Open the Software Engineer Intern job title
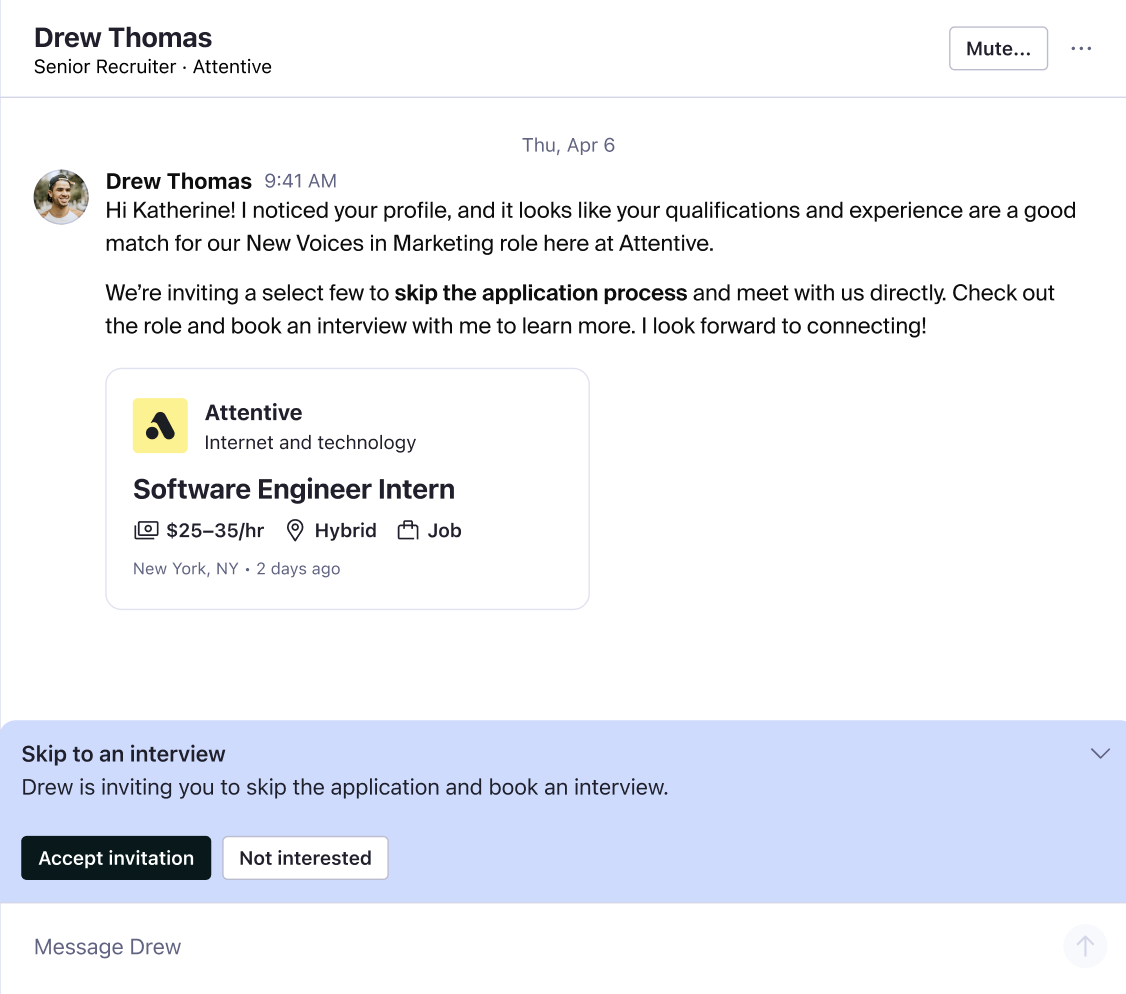 coord(294,489)
